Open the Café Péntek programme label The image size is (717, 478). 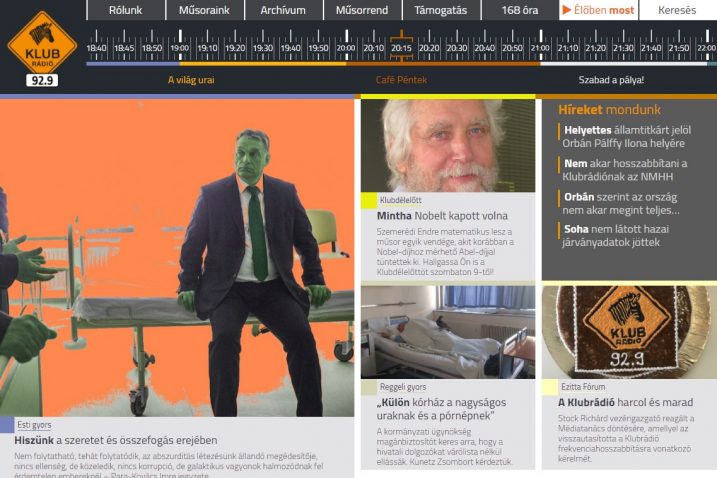coord(401,80)
